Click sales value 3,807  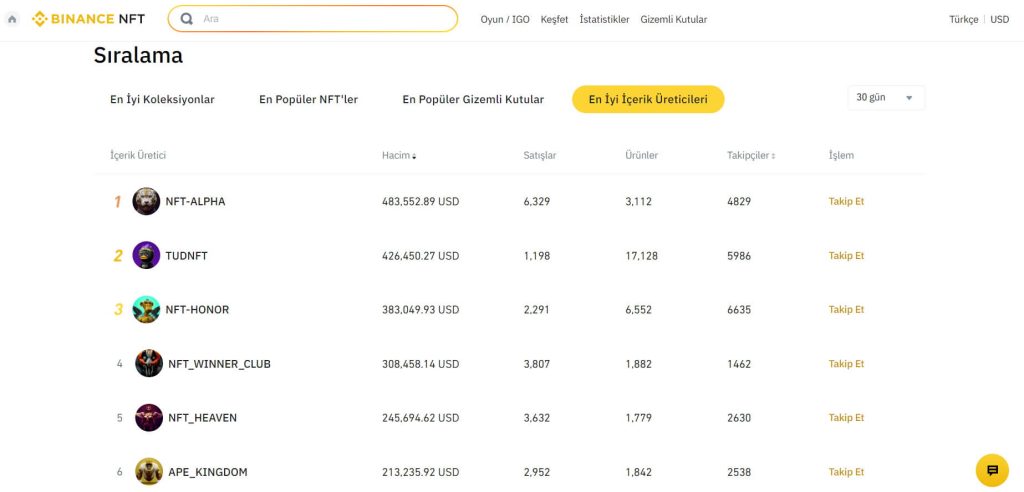tap(537, 364)
